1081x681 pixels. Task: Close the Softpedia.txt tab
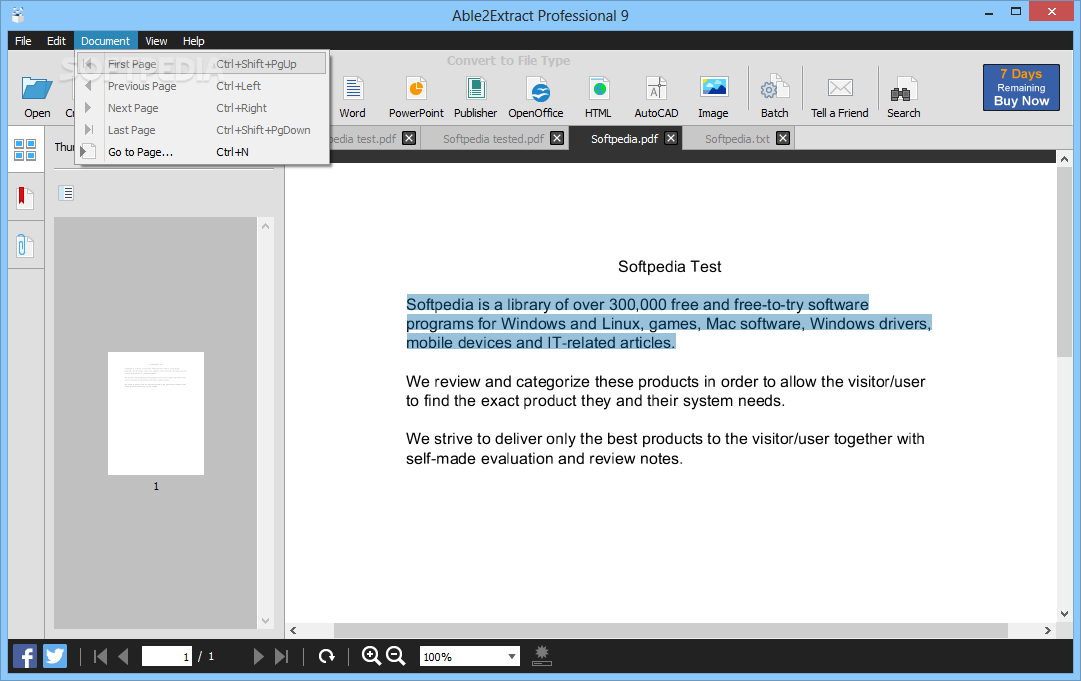pos(782,139)
